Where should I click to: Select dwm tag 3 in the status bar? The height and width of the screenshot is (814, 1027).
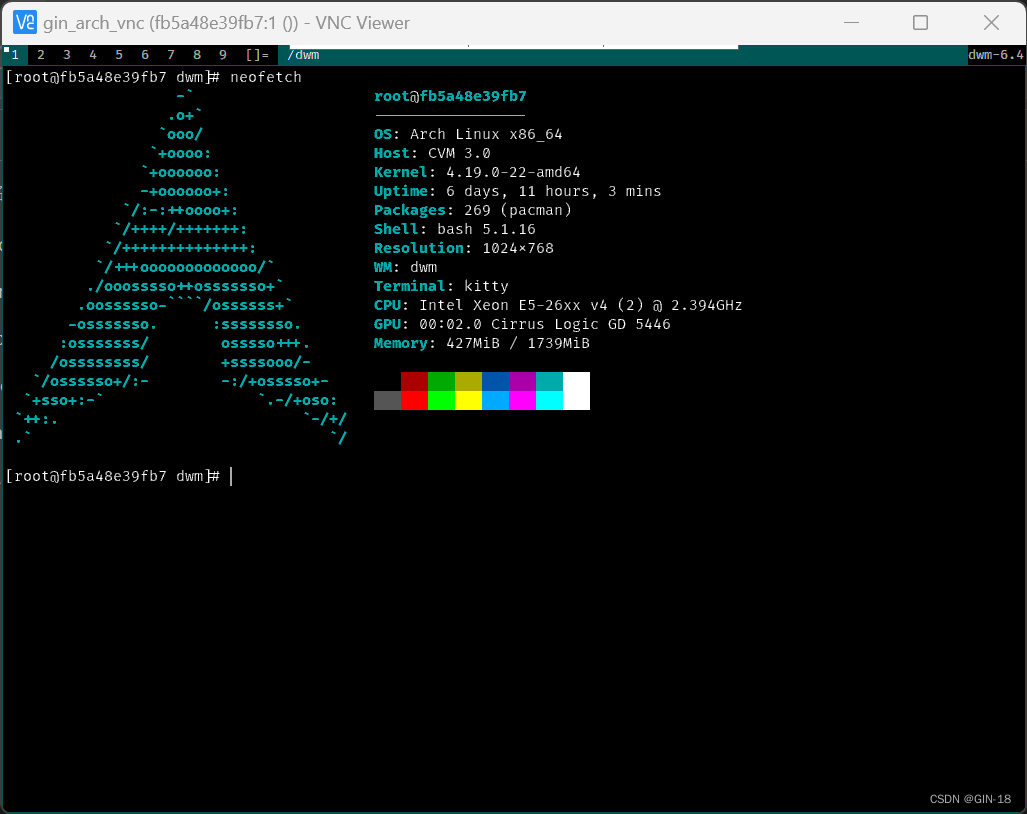tap(66, 55)
